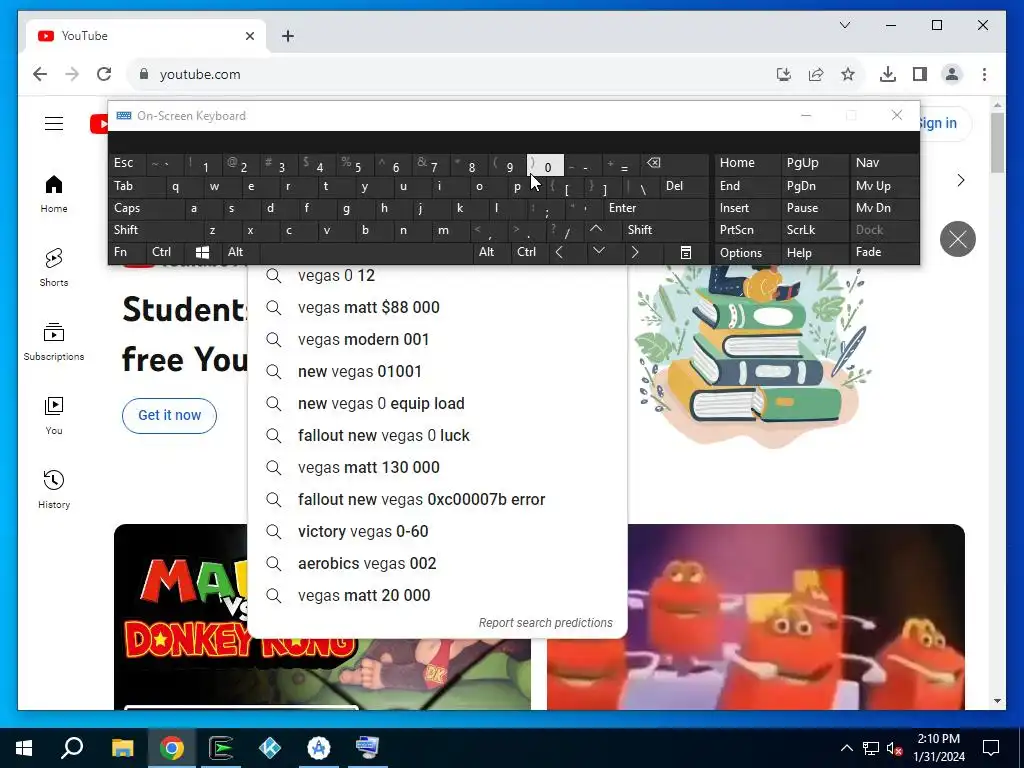Reload the YouTube page

click(x=104, y=74)
